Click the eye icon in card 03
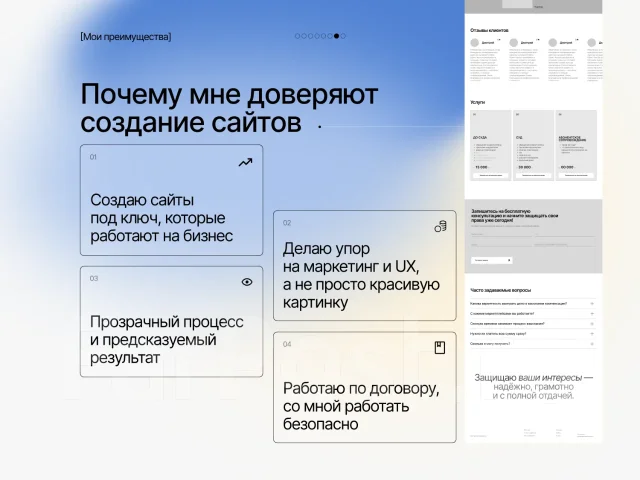Screen dimensions: 640x480 tap(247, 282)
